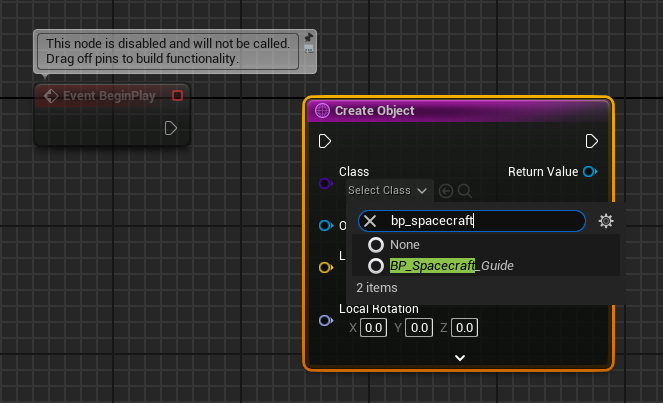
Task: Click the browse-to-asset magnifier icon beside Select Class
Action: pos(464,190)
